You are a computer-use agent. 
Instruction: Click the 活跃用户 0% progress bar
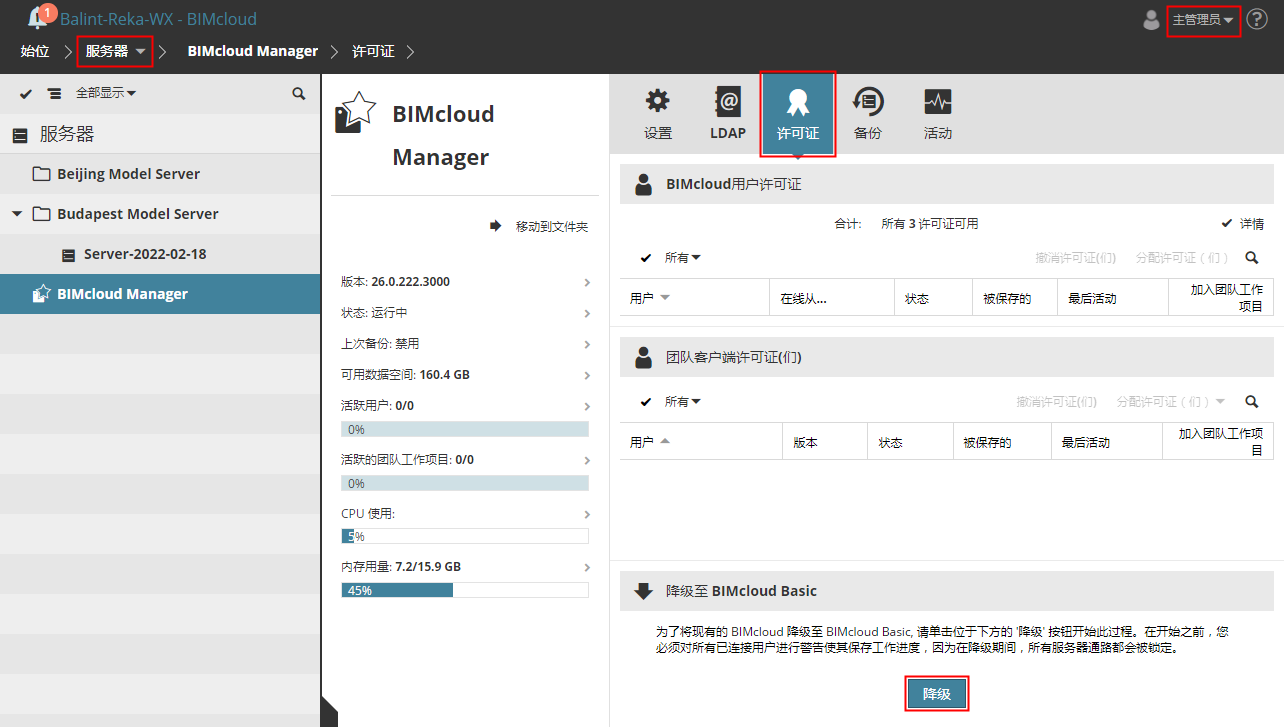pos(465,429)
